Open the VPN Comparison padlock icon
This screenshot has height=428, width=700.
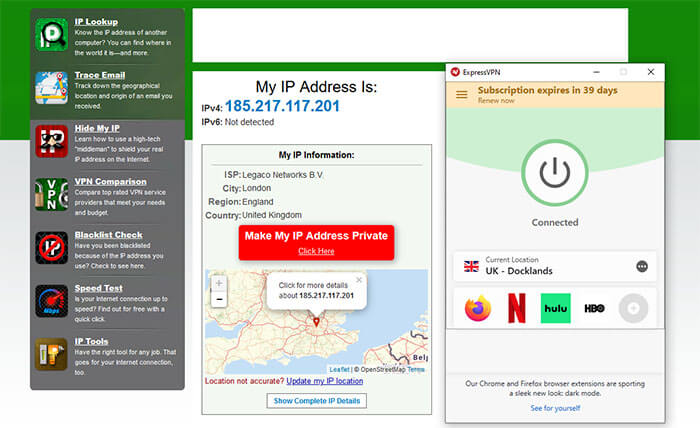pyautogui.click(x=52, y=194)
